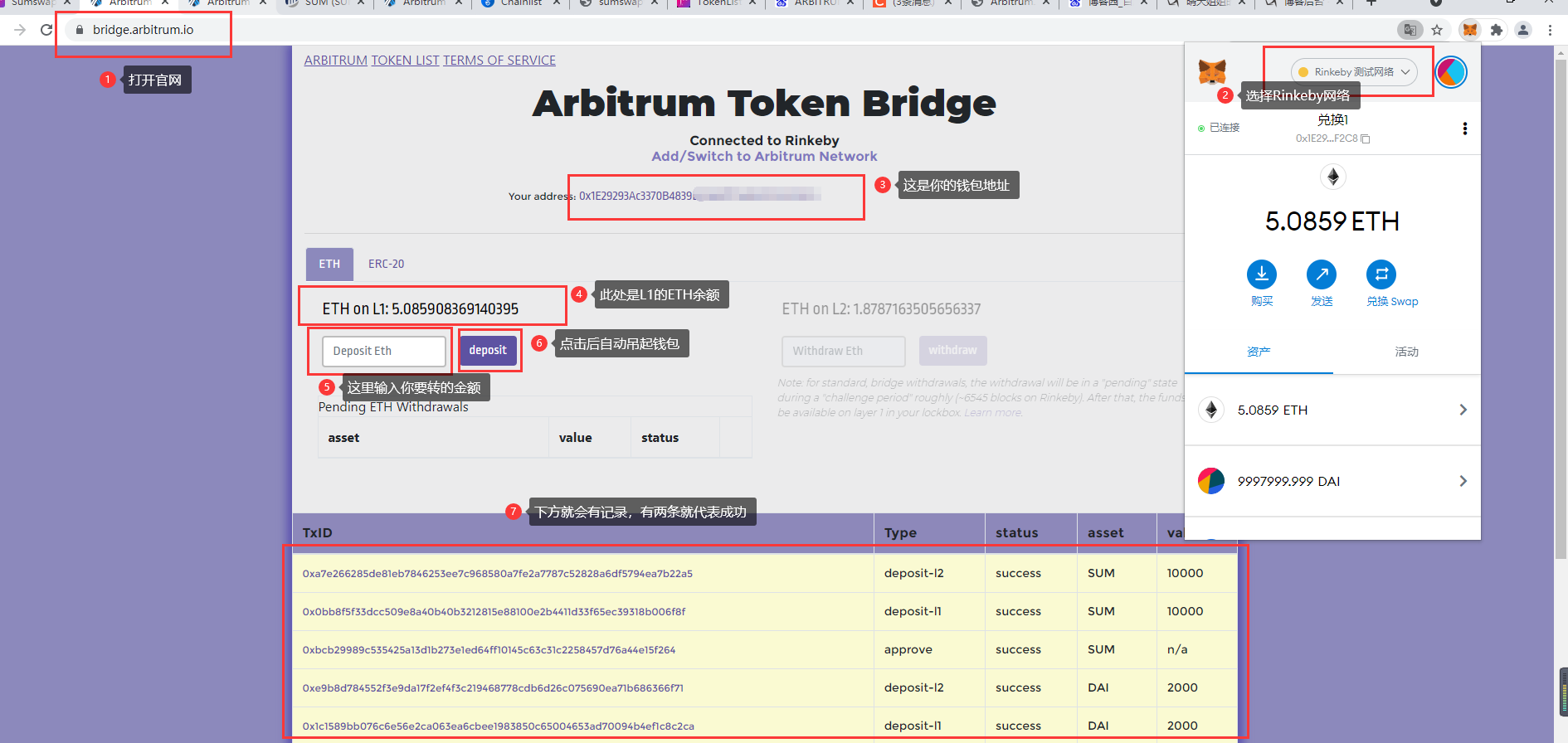Open MetaMask Activity (活动) tab
Screen dimensions: 1568x743
tap(1406, 352)
